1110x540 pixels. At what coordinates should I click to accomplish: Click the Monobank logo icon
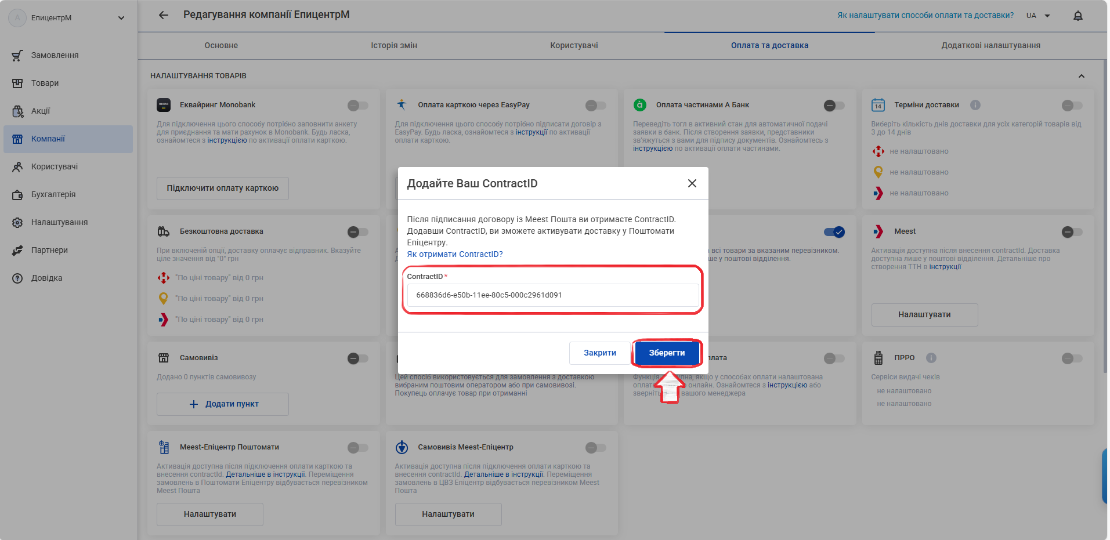[164, 105]
